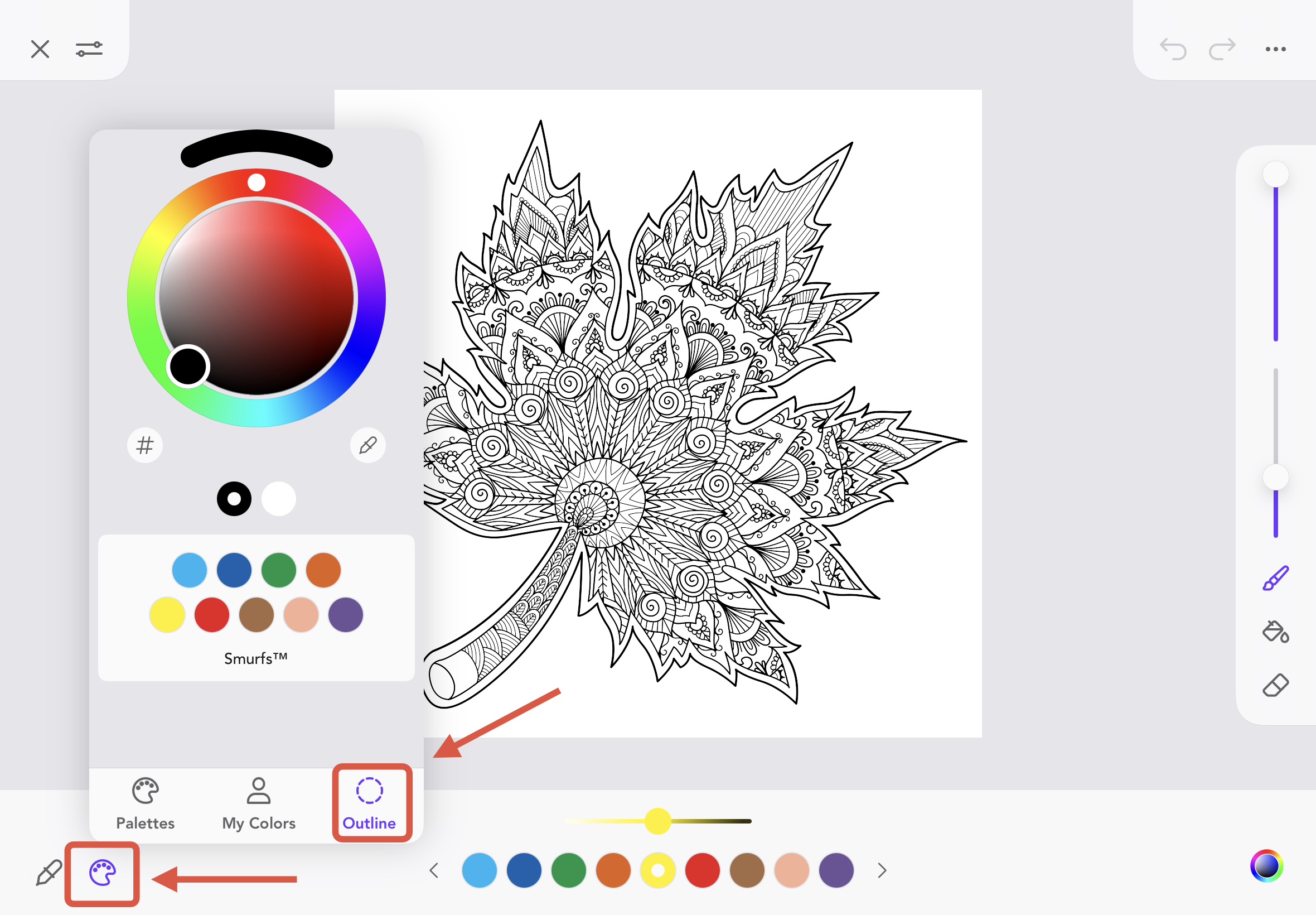The width and height of the screenshot is (1316, 915).
Task: Choose purple swatch in bottom color bar
Action: [x=836, y=870]
